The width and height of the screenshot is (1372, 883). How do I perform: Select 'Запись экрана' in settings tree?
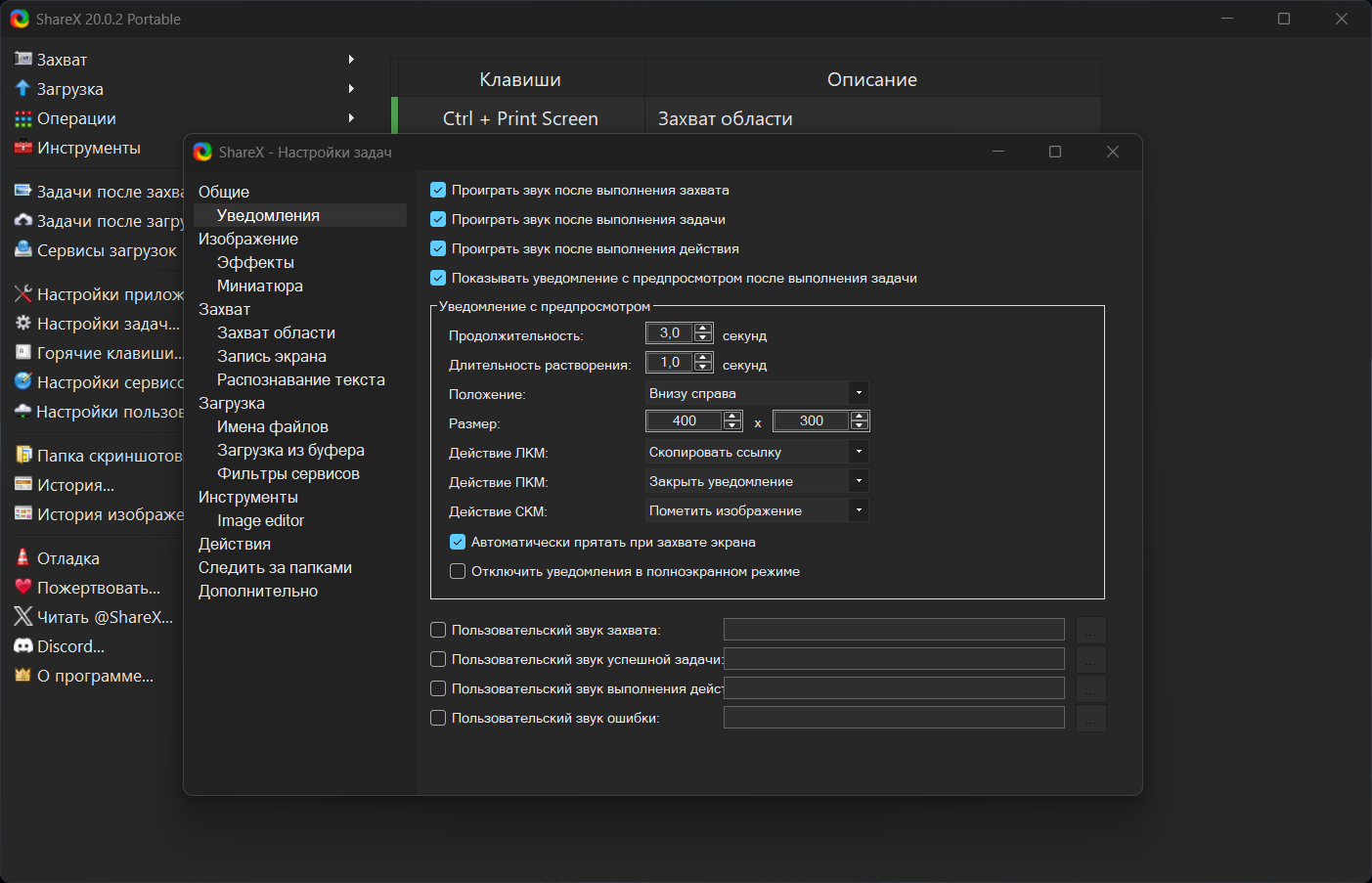272,357
